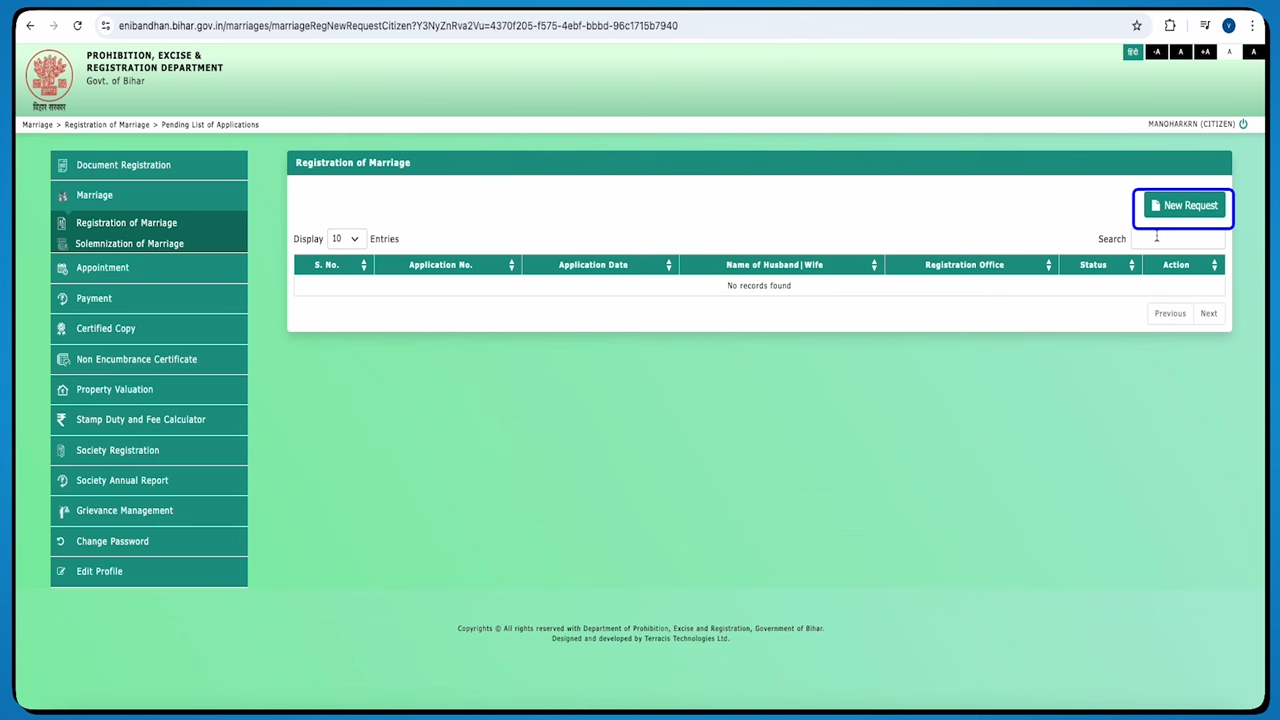The height and width of the screenshot is (720, 1280).
Task: Toggle the Application Date sort order
Action: (668, 264)
